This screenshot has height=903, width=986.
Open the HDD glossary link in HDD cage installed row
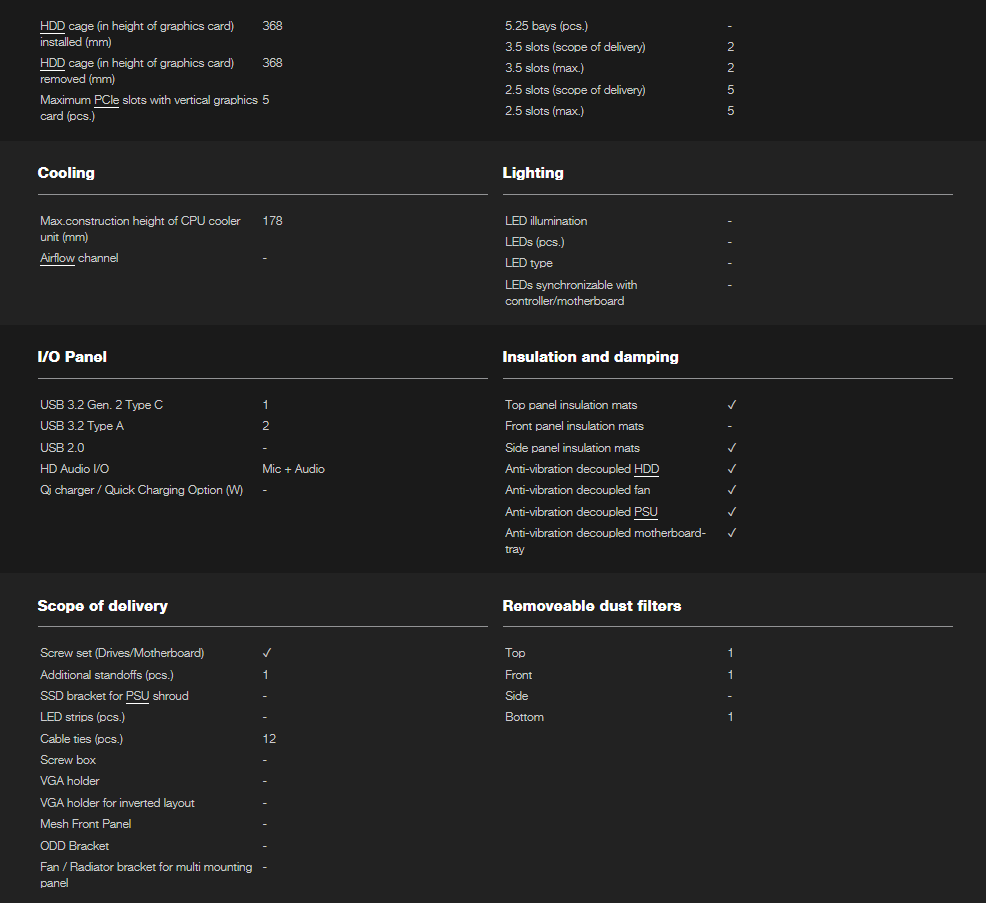pyautogui.click(x=52, y=26)
